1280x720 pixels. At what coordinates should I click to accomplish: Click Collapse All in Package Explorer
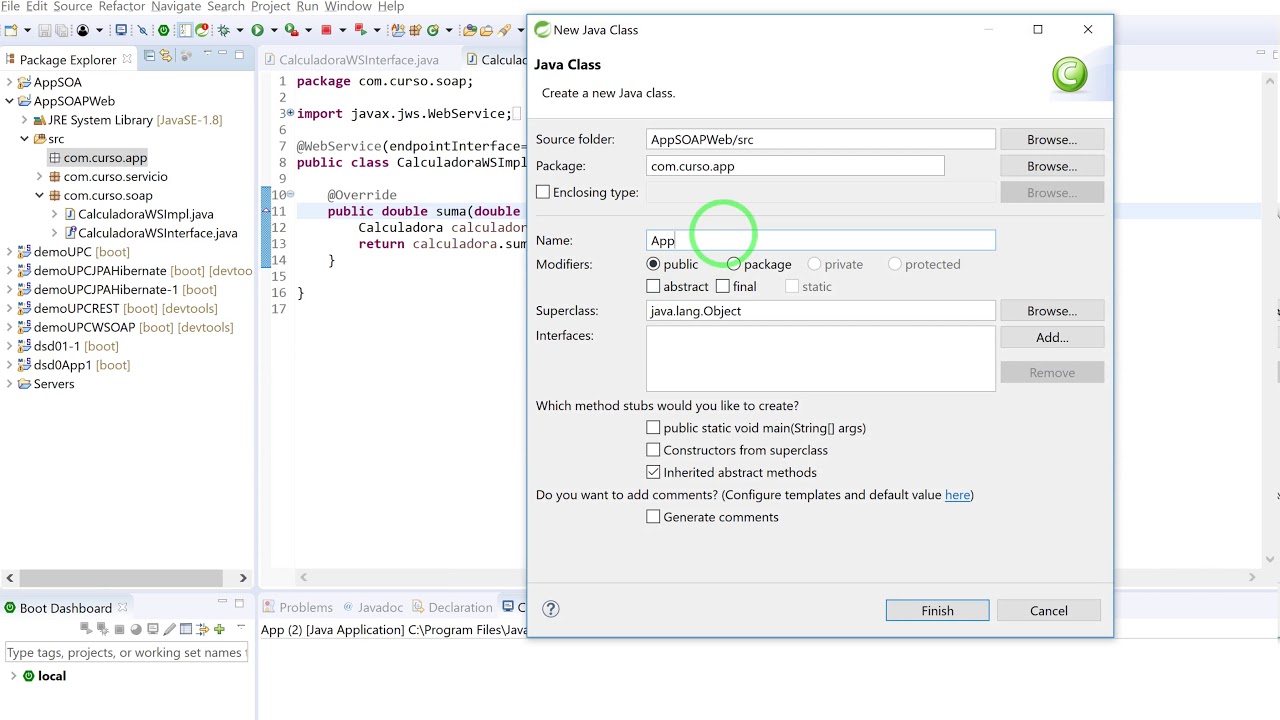point(149,56)
